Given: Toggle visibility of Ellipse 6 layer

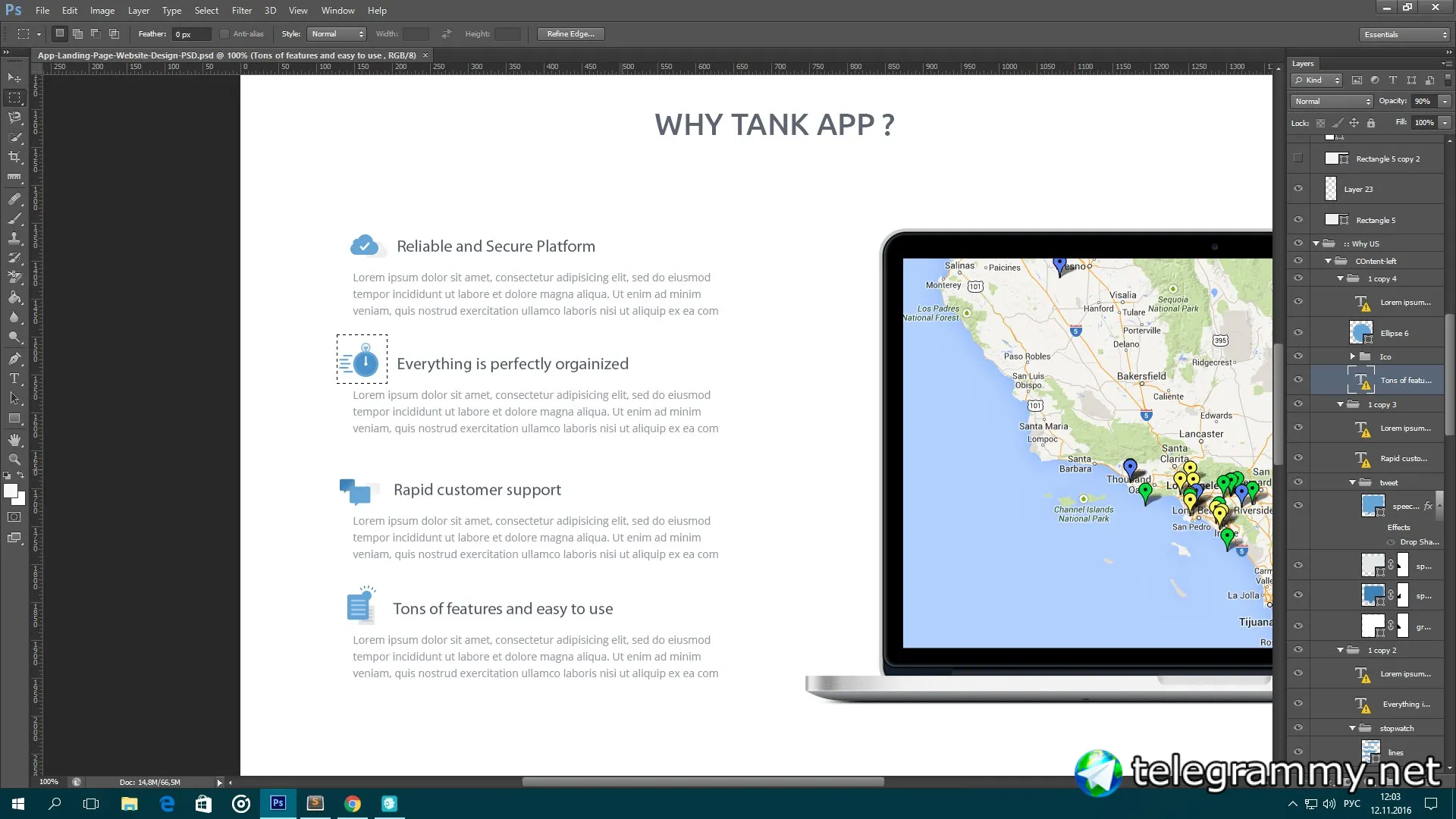Looking at the screenshot, I should [x=1298, y=333].
